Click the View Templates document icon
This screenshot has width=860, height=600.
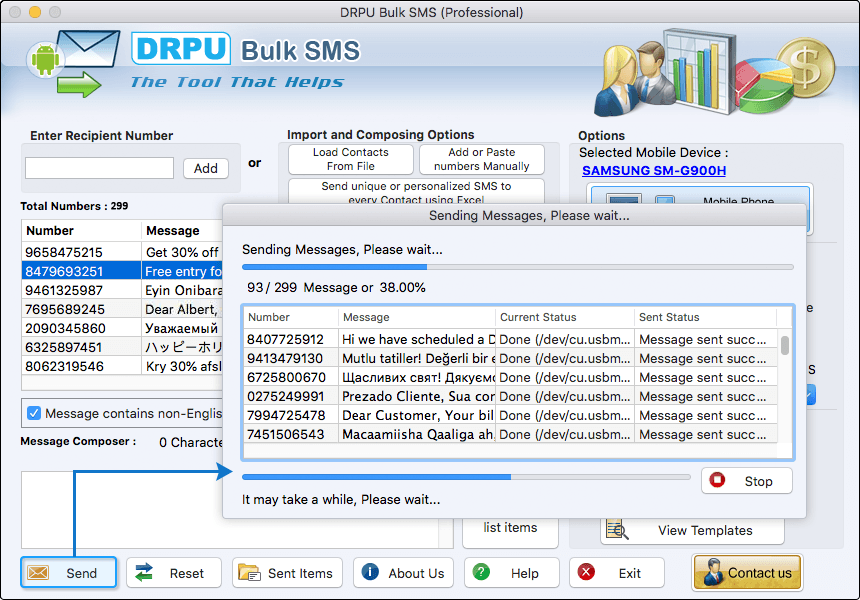coord(616,530)
